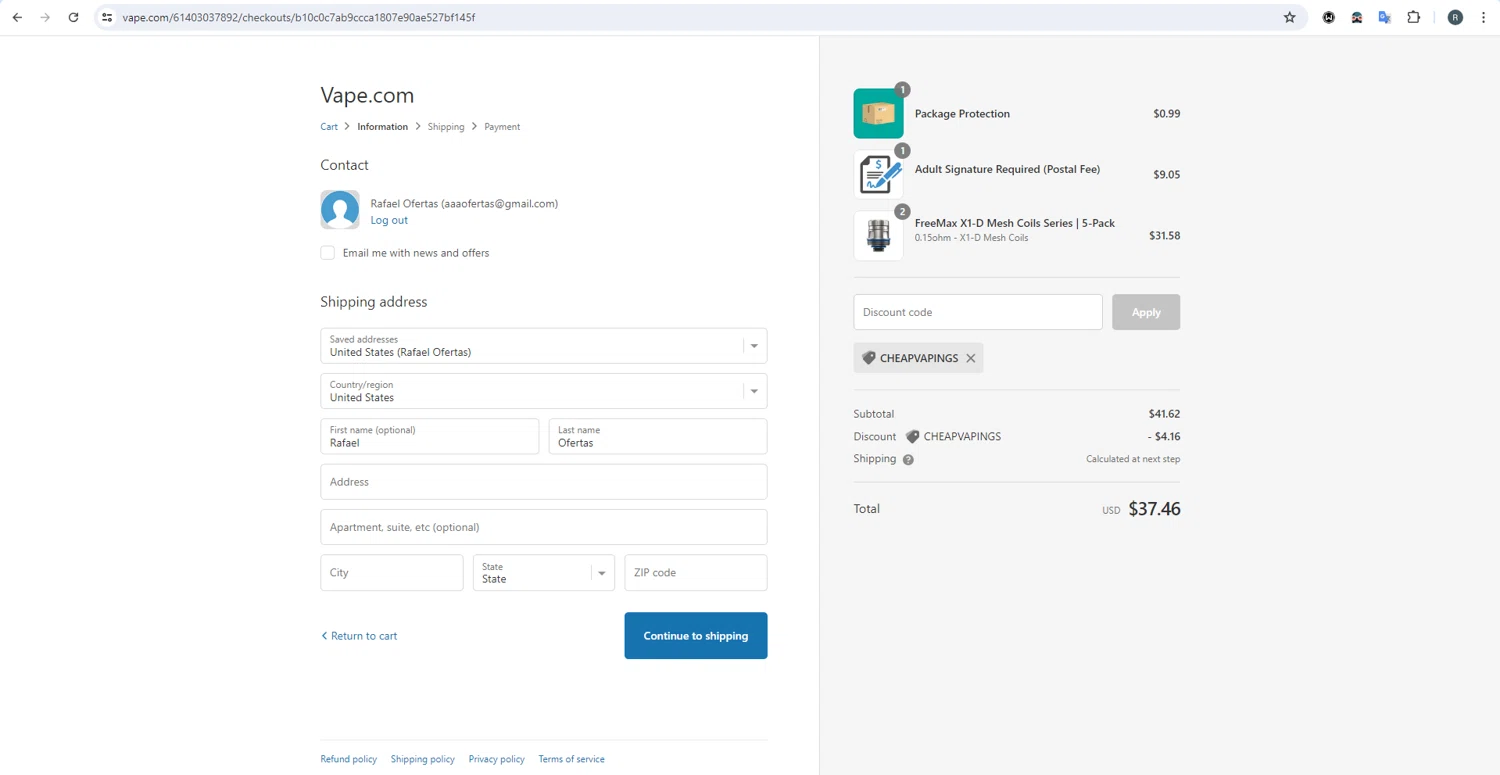Viewport: 1500px width, 775px height.
Task: Open the Terms of service link
Action: coord(571,759)
